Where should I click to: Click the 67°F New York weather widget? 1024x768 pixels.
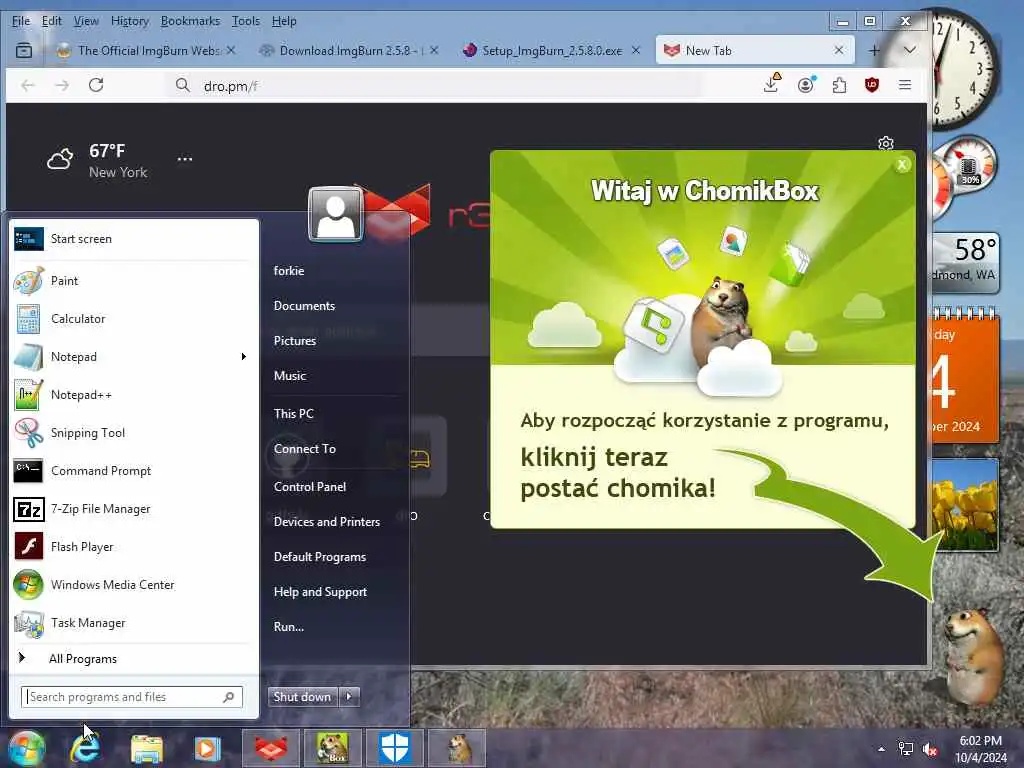pos(98,161)
